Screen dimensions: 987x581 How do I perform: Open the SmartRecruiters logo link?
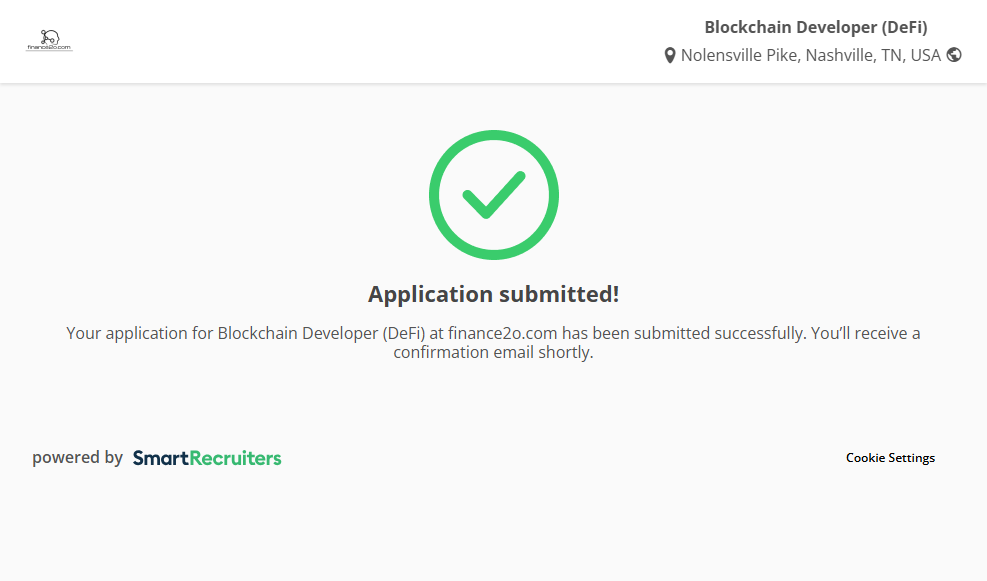tap(207, 458)
